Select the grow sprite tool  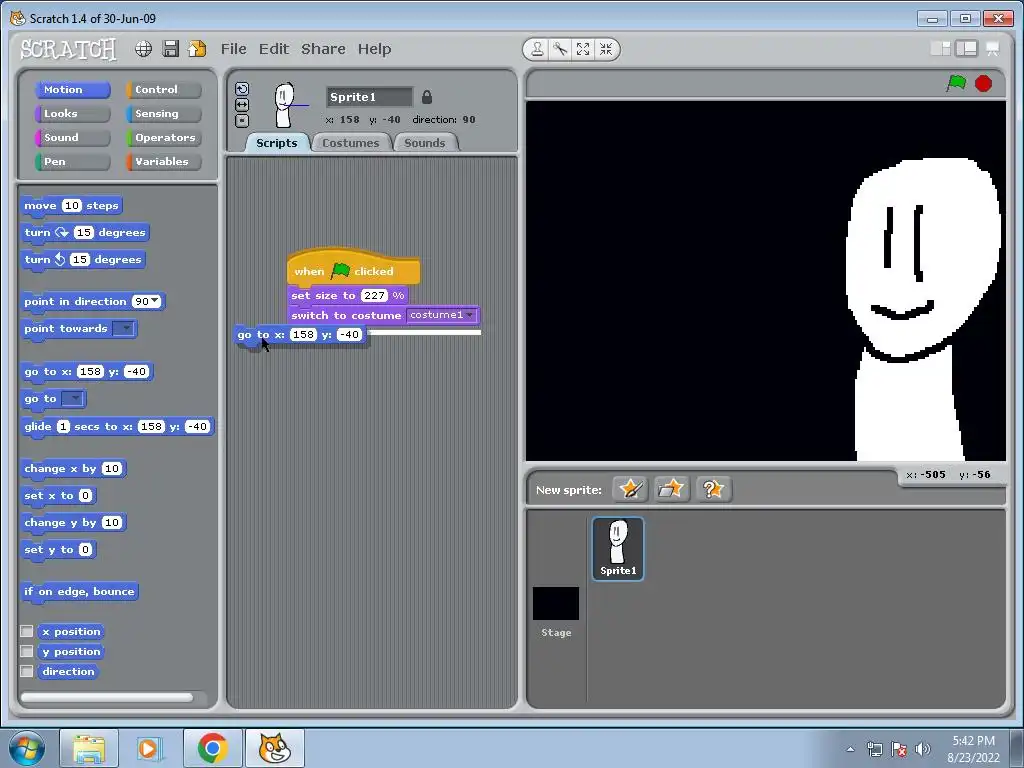(x=583, y=49)
